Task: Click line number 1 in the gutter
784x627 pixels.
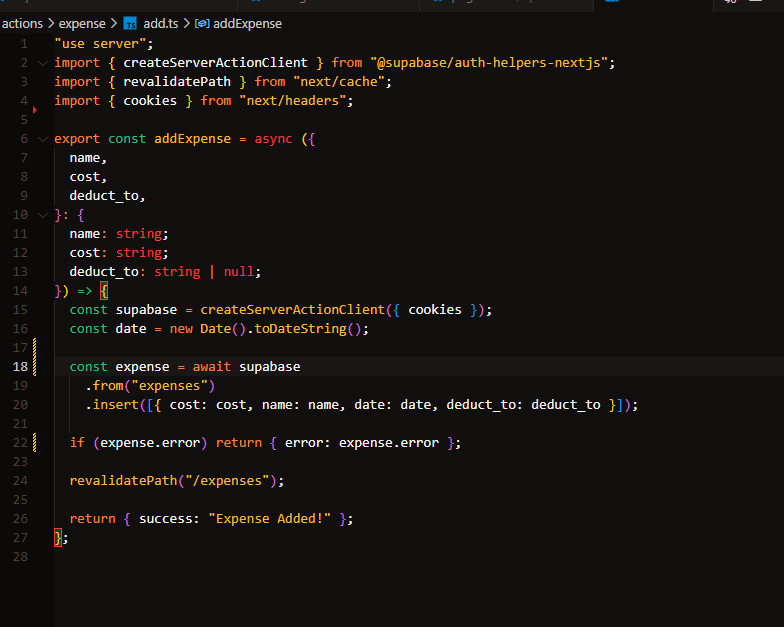Action: pos(24,44)
